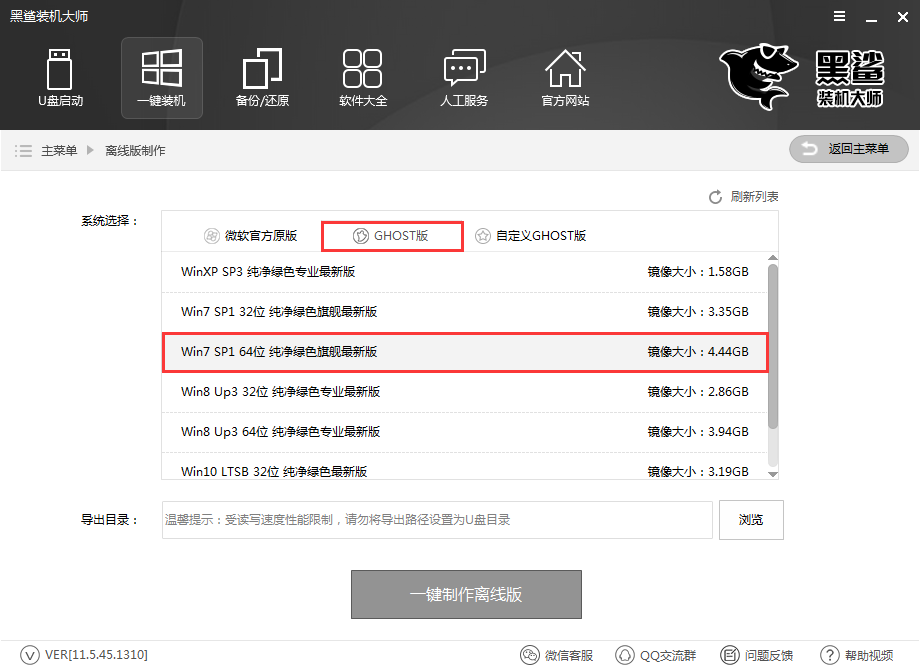Choose the GHOST版 system type
Viewport: 920px width, 670px height.
(x=391, y=235)
